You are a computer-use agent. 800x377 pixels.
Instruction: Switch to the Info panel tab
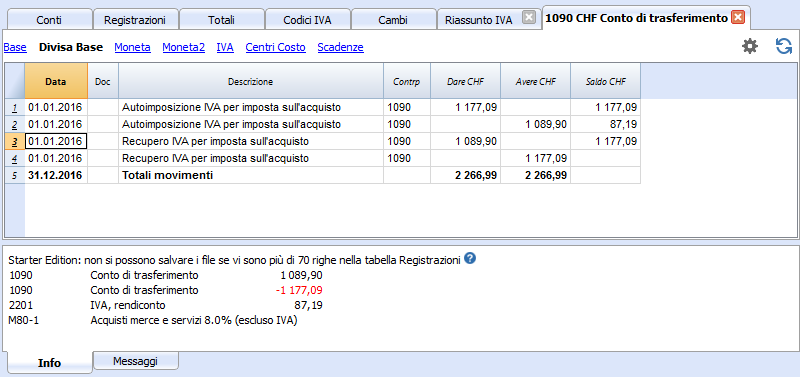pyautogui.click(x=49, y=363)
